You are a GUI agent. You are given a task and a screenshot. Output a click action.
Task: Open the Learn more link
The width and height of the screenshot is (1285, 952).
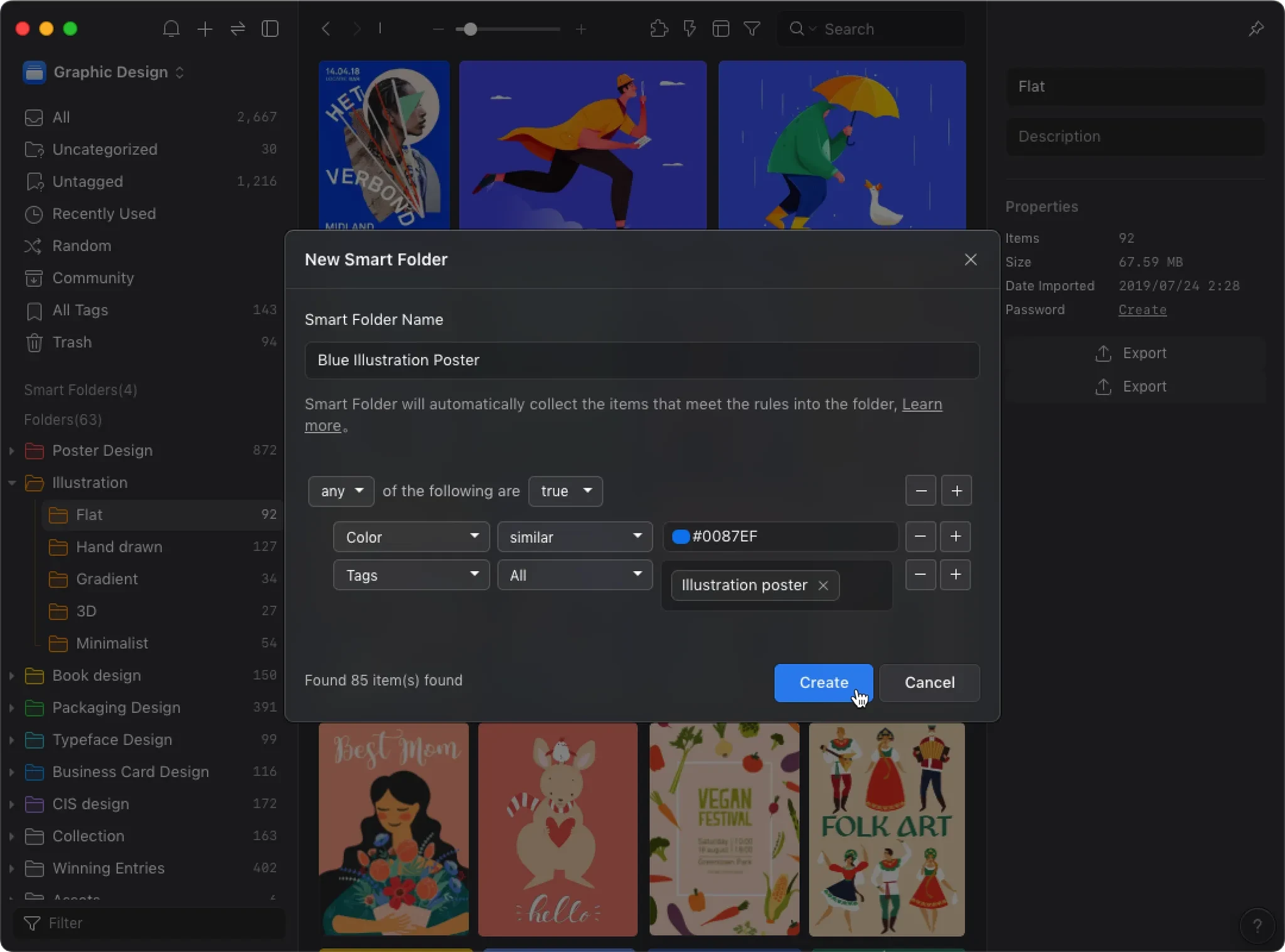tap(922, 404)
